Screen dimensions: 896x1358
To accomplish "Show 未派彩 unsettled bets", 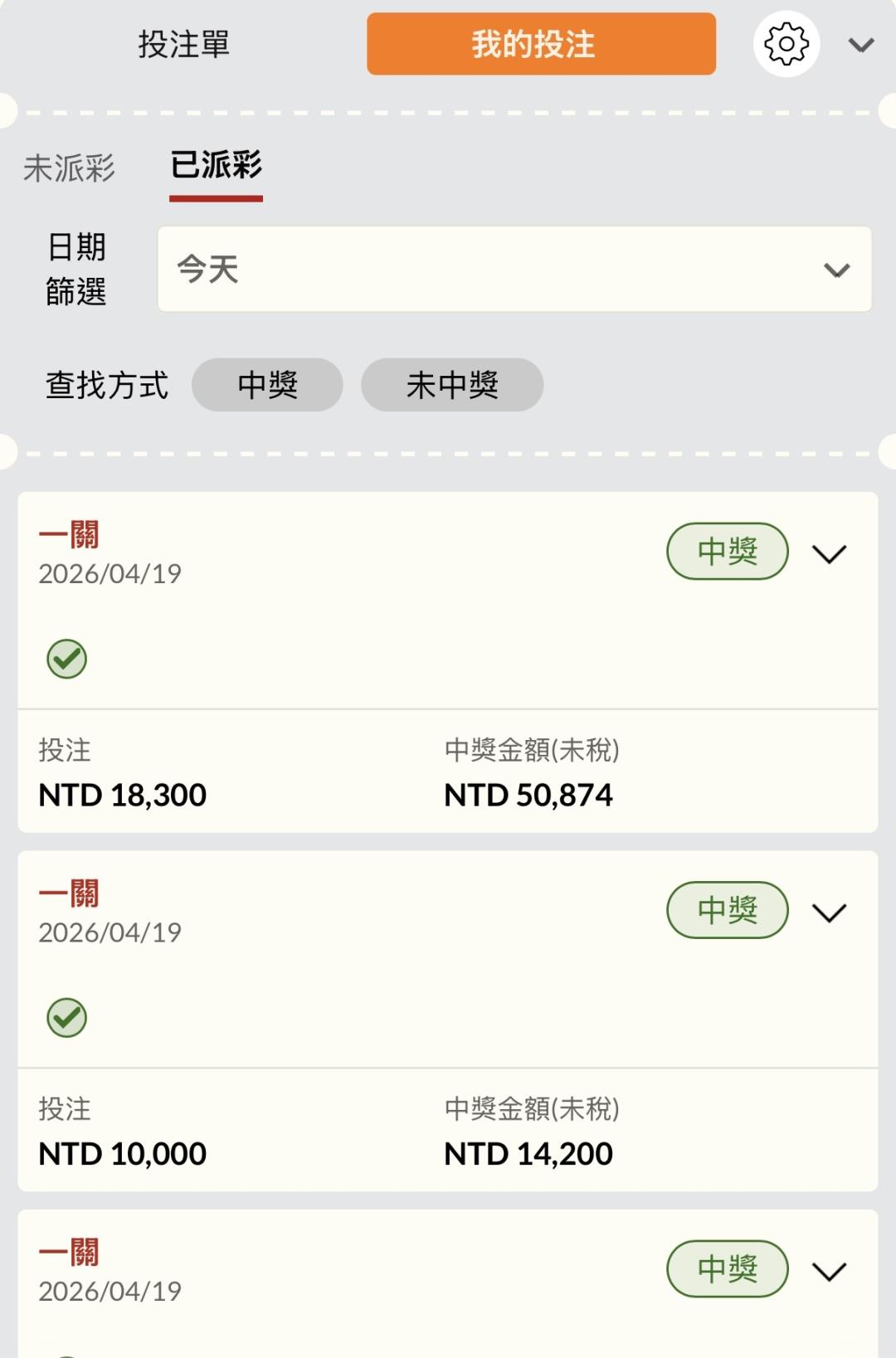I will point(69,168).
